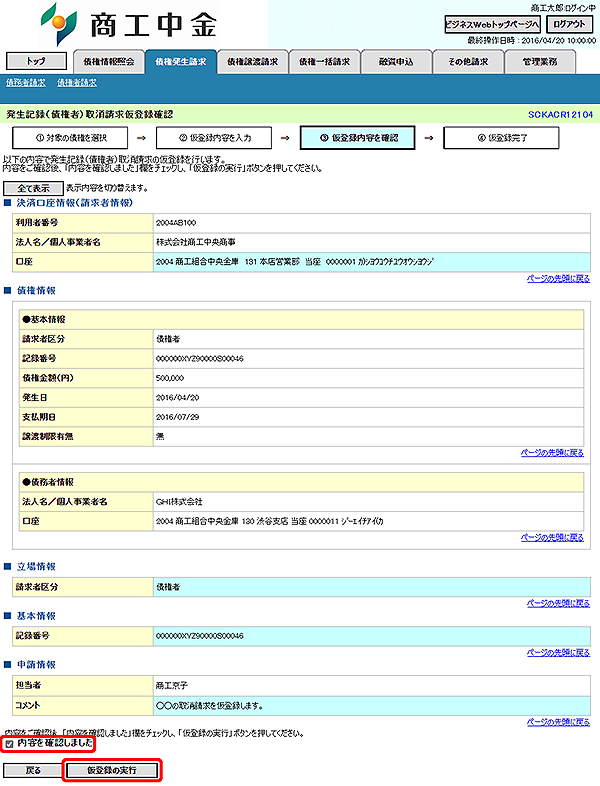Click the 商工中金 logo icon
This screenshot has height=786, width=600.
[59, 24]
